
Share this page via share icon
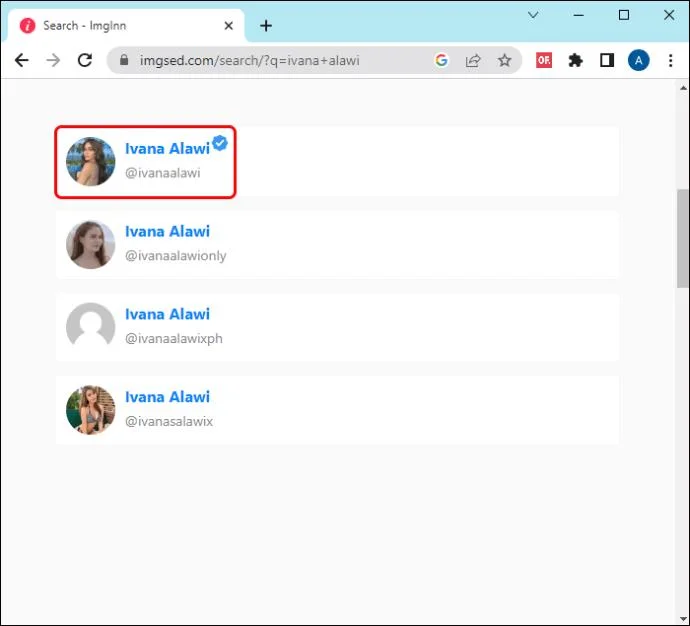tap(473, 60)
